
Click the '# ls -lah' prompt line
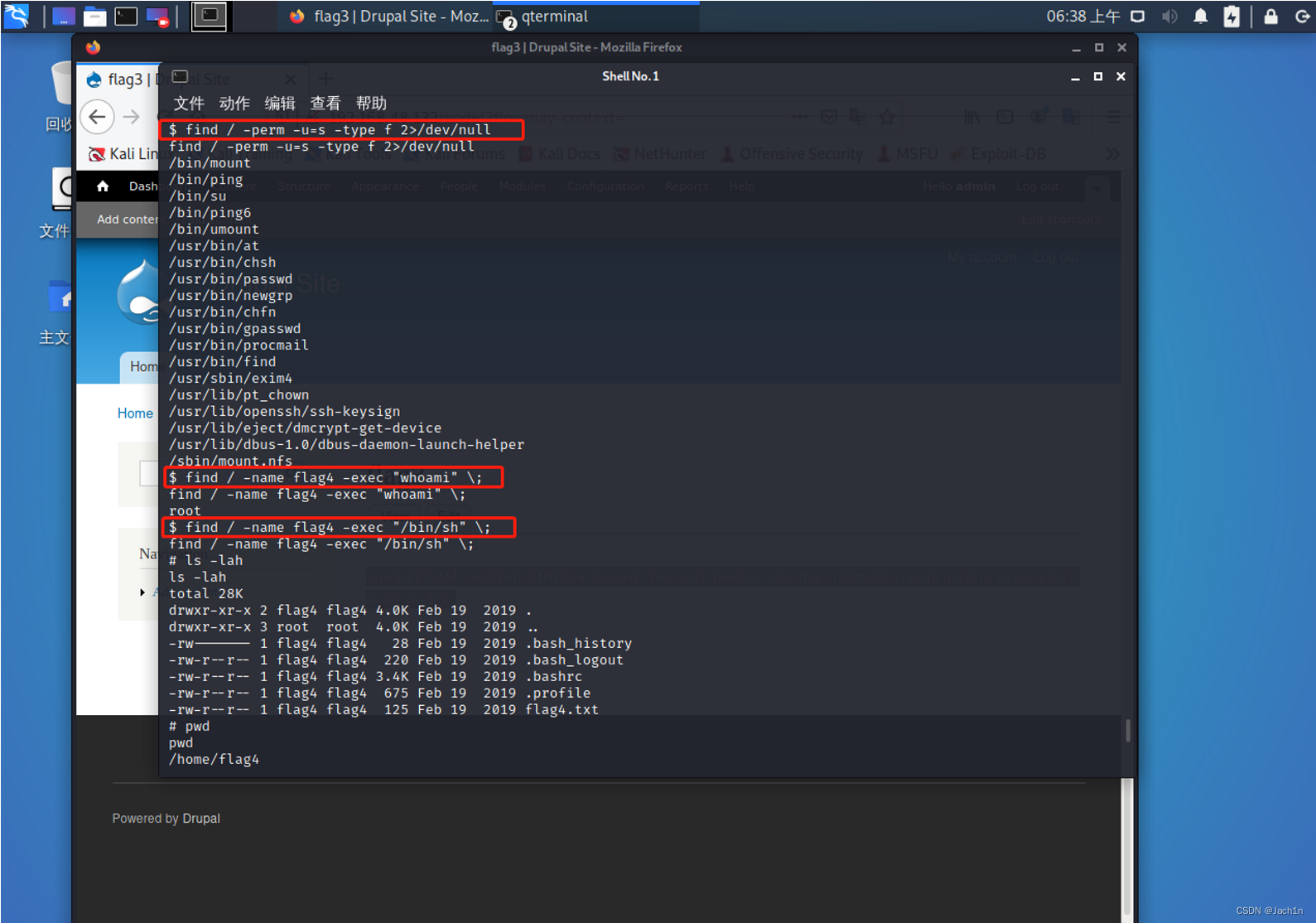(x=205, y=561)
